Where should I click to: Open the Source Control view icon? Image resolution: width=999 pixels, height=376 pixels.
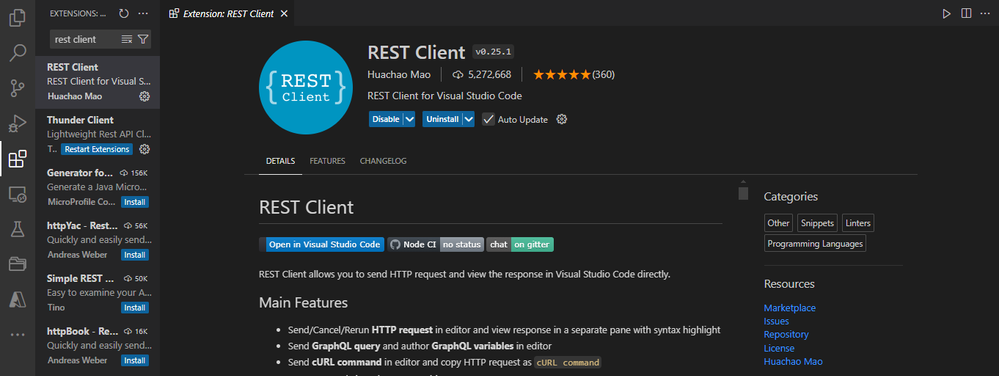point(17,89)
